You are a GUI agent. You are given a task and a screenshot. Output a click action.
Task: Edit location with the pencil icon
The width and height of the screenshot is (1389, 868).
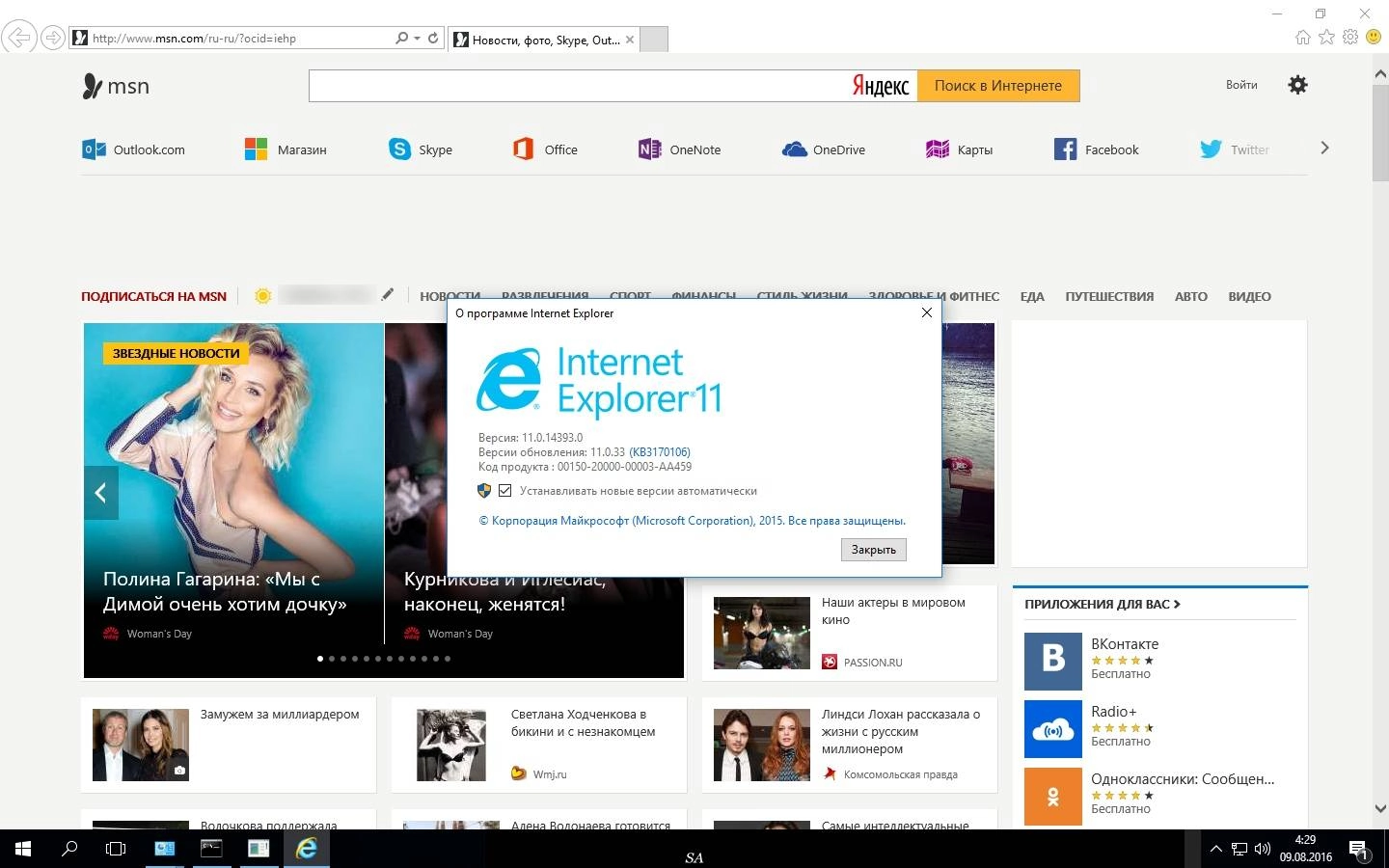click(x=387, y=295)
